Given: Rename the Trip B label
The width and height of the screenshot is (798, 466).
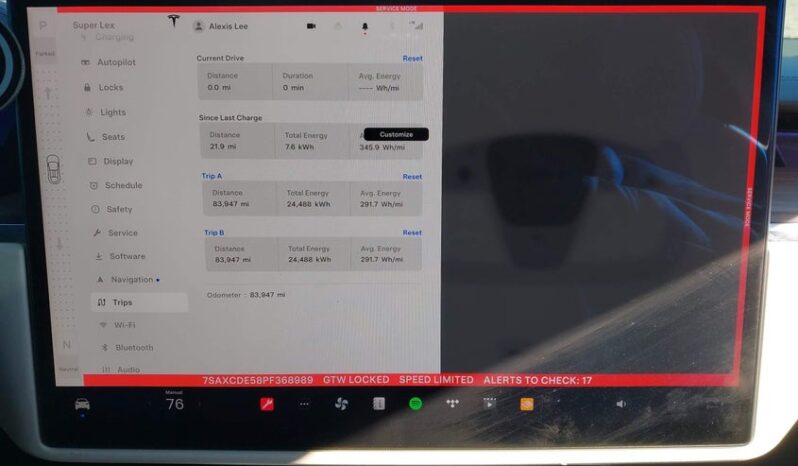Looking at the screenshot, I should point(214,232).
